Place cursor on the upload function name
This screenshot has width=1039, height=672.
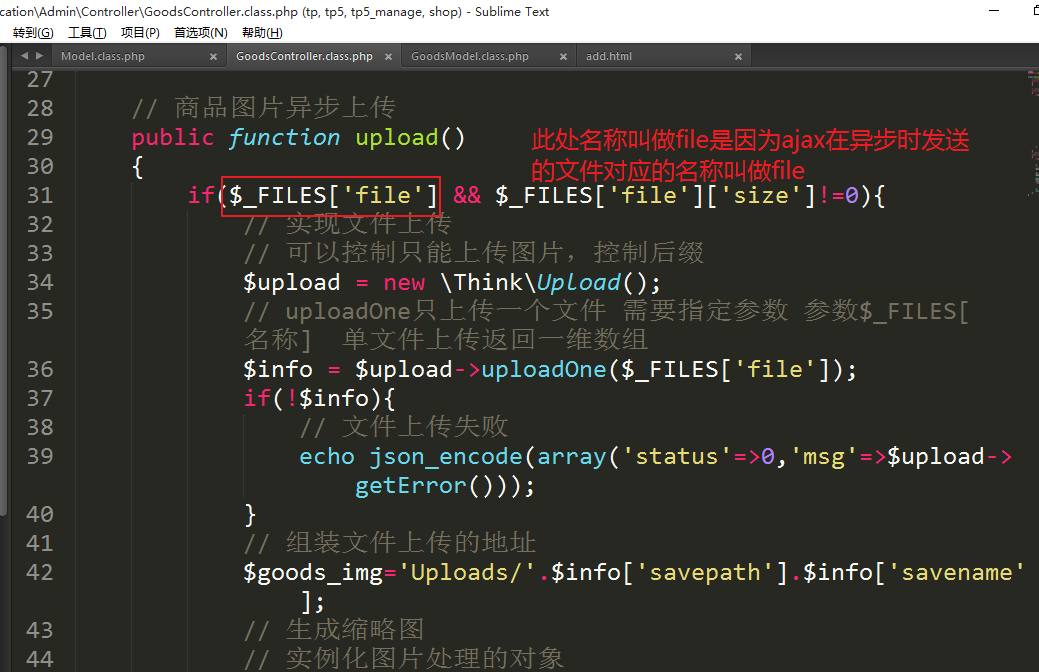click(x=397, y=138)
